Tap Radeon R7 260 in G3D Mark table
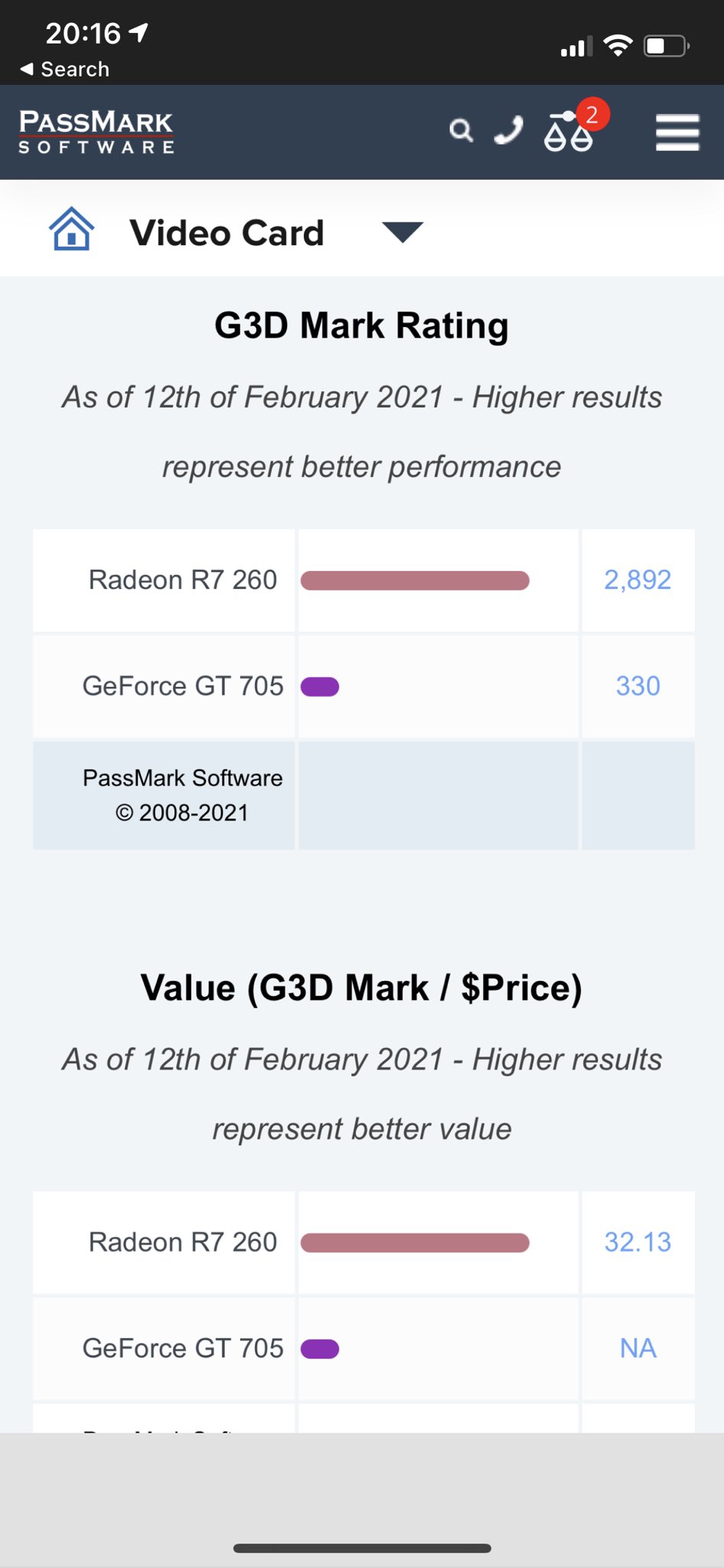Screen dimensions: 724x1568 coord(182,580)
